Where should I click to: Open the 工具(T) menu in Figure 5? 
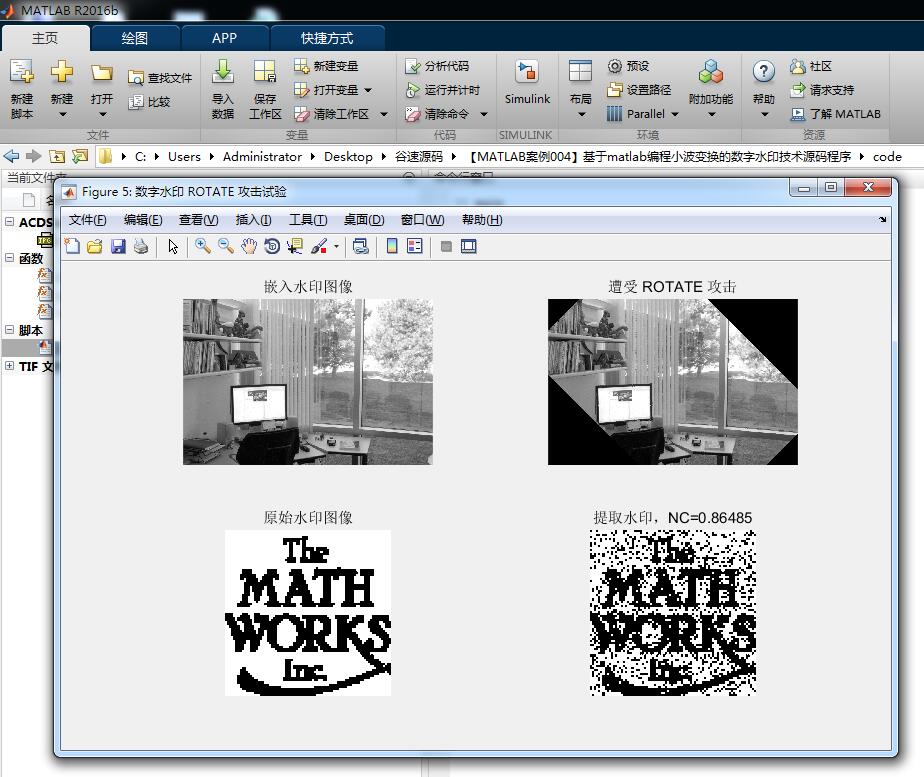pyautogui.click(x=308, y=220)
